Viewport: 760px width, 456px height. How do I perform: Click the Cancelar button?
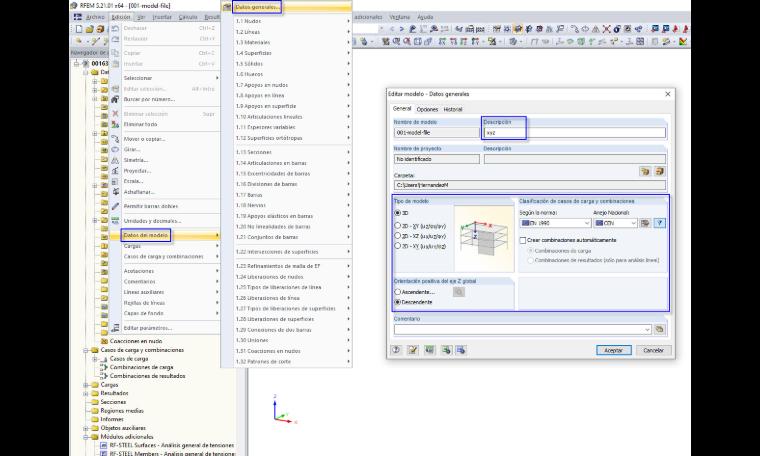(653, 350)
